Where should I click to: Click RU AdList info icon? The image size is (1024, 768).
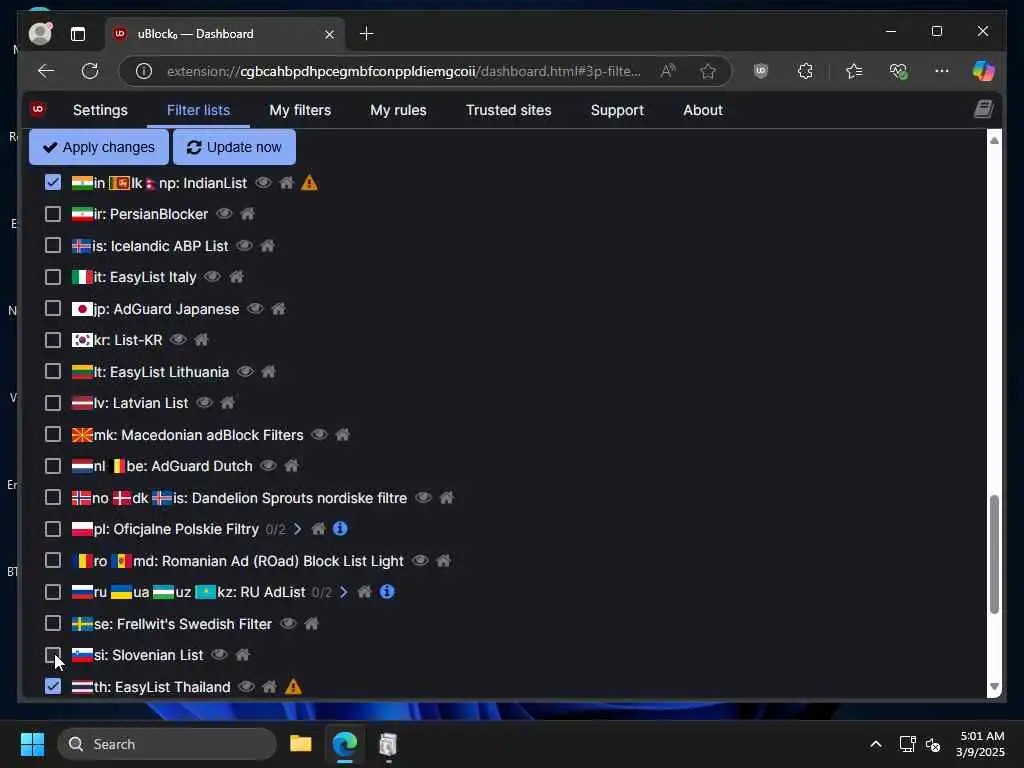pos(387,592)
